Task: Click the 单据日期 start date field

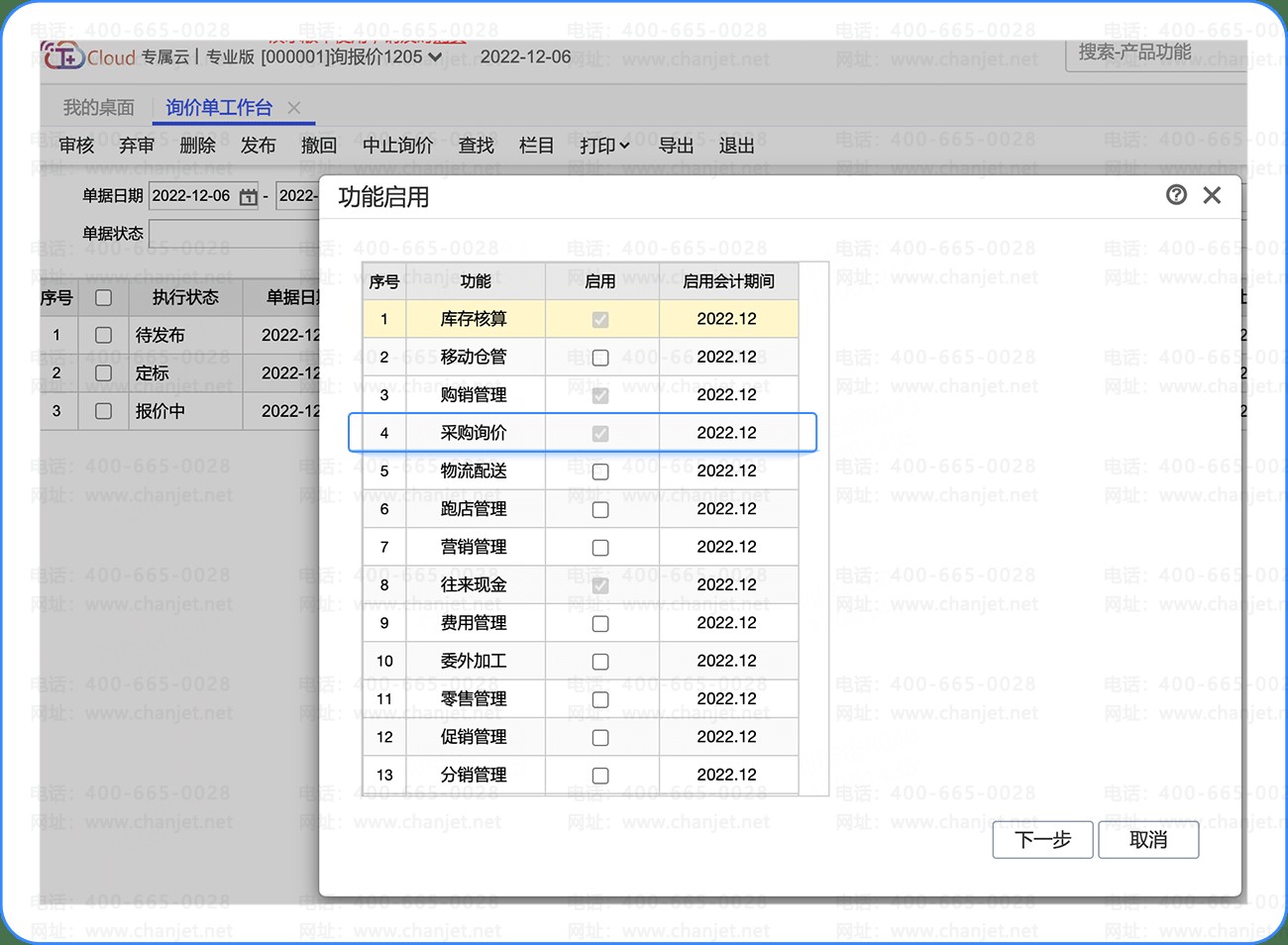Action: (x=191, y=196)
